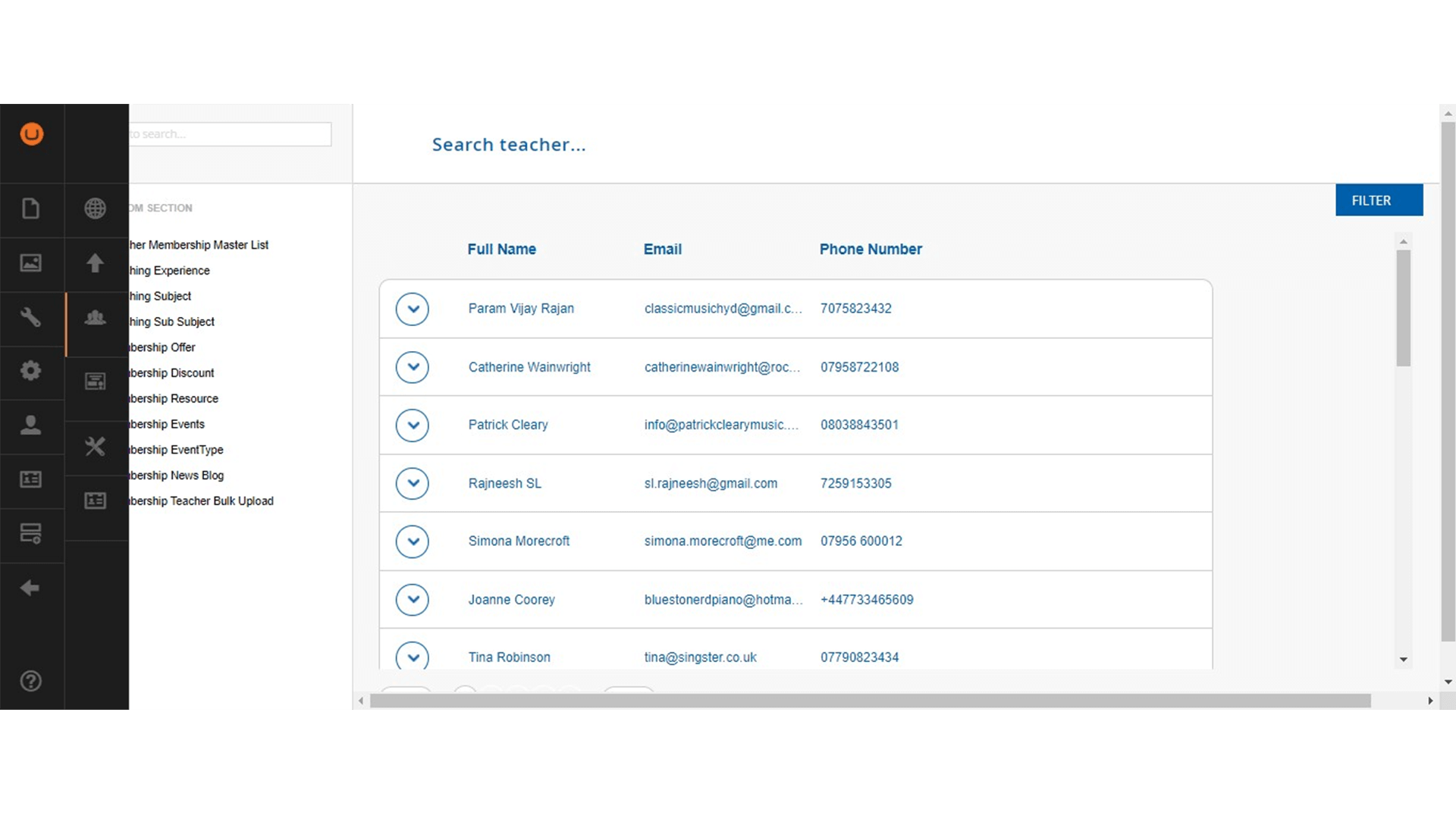The height and width of the screenshot is (819, 1456).
Task: Open Teaching Sub Subject tree item
Action: click(171, 322)
